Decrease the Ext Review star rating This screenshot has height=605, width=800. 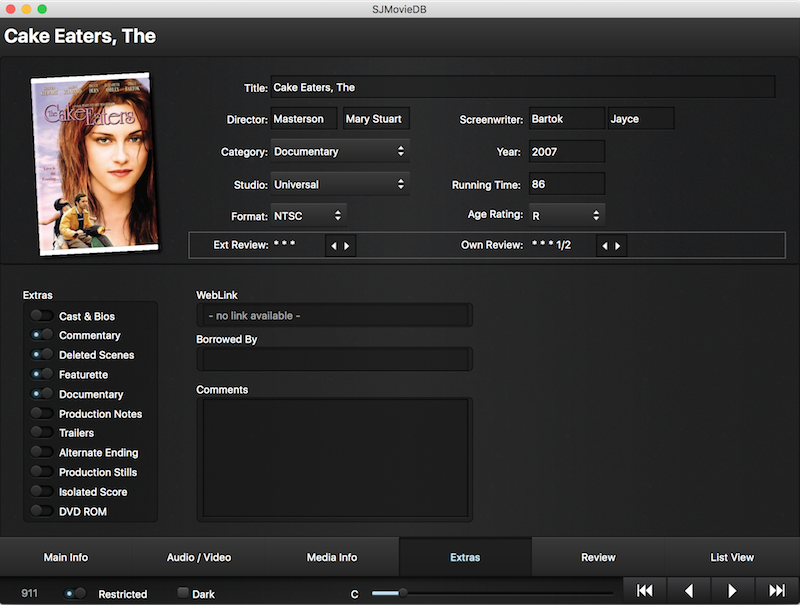[x=333, y=245]
